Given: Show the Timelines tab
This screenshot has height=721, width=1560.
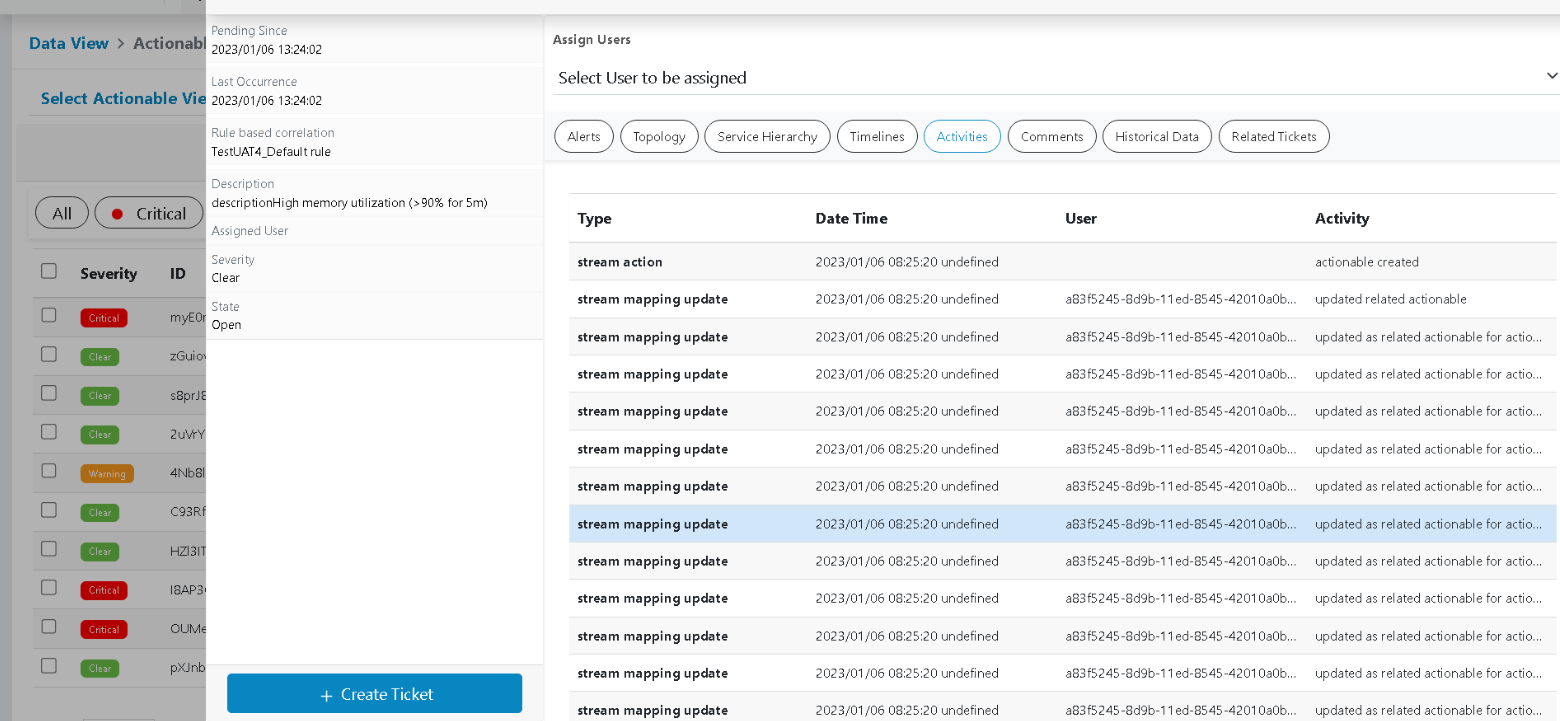Looking at the screenshot, I should [x=877, y=137].
